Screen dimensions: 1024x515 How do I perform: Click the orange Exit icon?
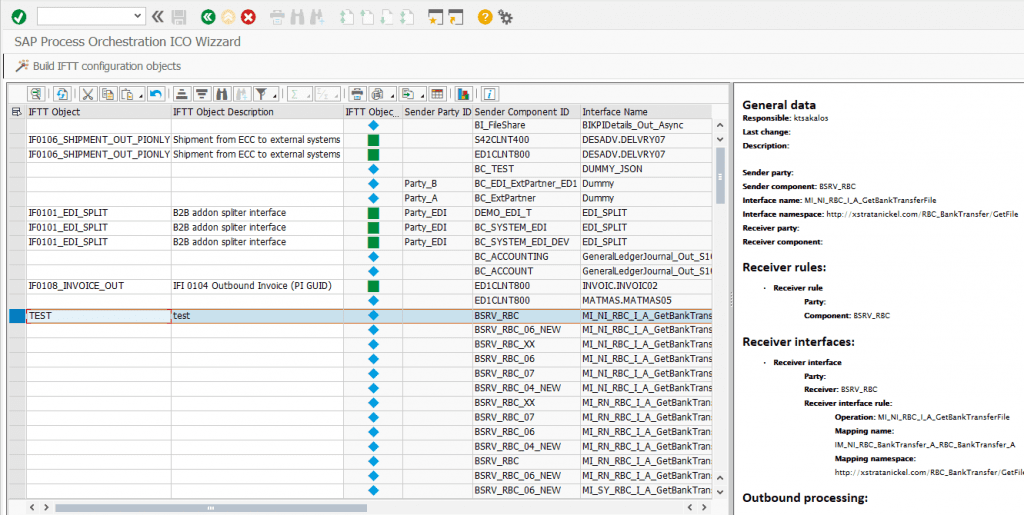(228, 17)
